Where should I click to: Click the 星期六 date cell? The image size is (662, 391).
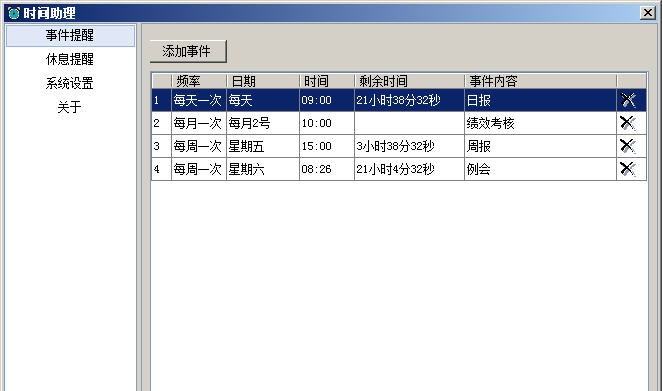coord(263,169)
